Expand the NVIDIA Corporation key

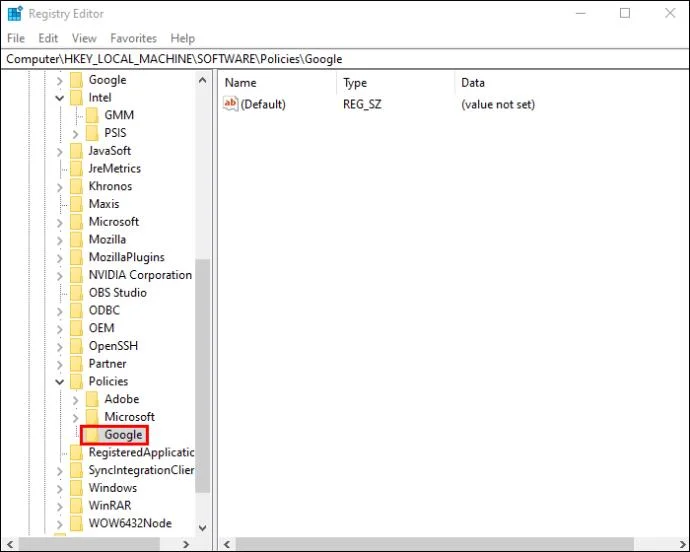pyautogui.click(x=60, y=276)
